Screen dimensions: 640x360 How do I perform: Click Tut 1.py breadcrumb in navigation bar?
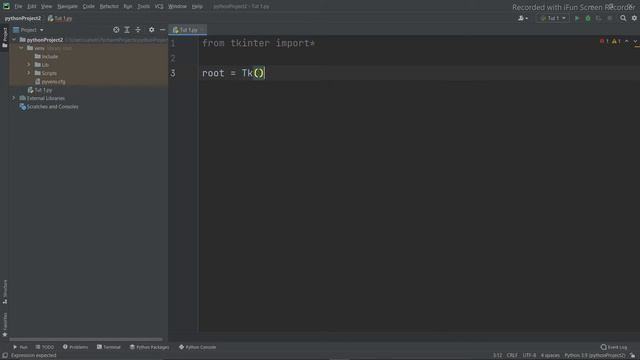click(60, 18)
